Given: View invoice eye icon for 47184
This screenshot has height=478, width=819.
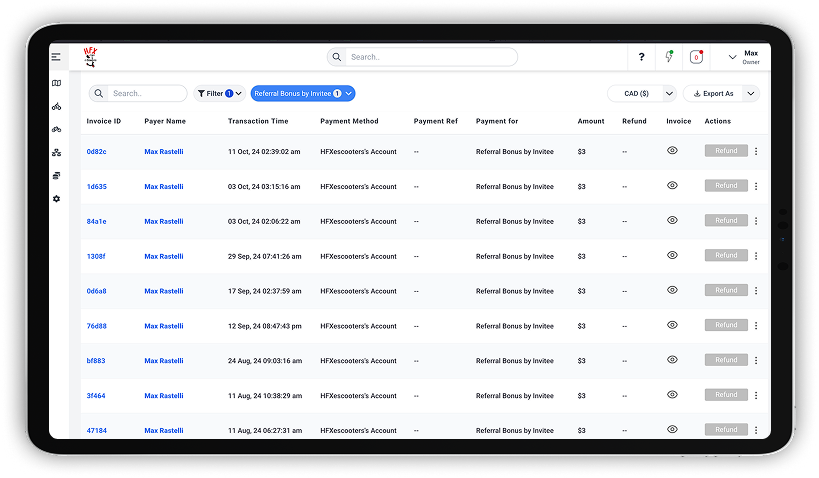Looking at the screenshot, I should [672, 429].
